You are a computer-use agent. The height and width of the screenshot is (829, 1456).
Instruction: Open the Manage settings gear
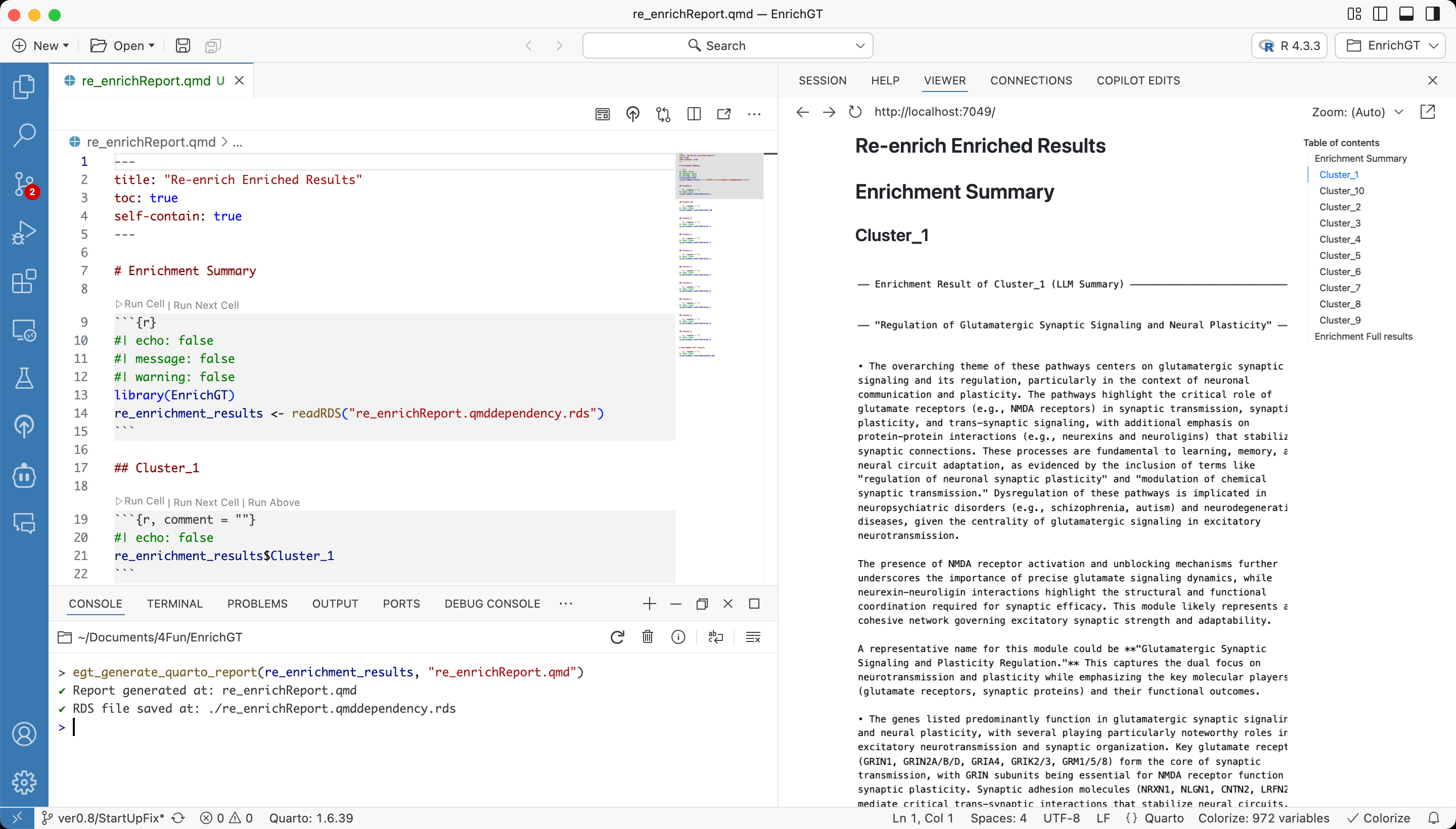pyautogui.click(x=24, y=782)
